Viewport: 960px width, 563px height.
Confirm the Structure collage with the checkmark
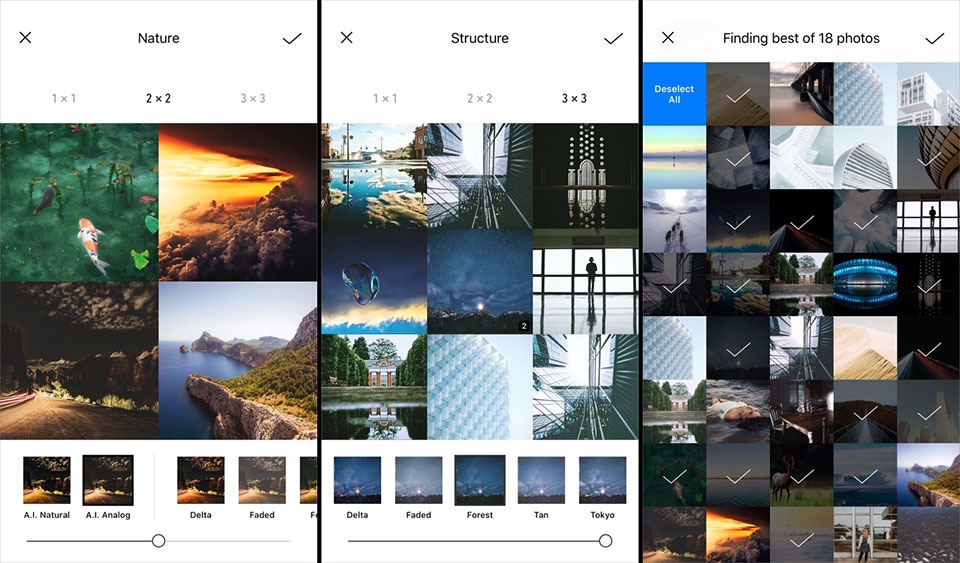pos(613,39)
